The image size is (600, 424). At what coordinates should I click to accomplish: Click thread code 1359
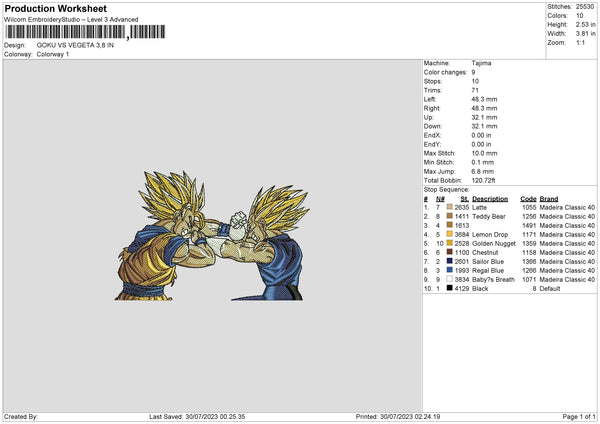[x=529, y=243]
